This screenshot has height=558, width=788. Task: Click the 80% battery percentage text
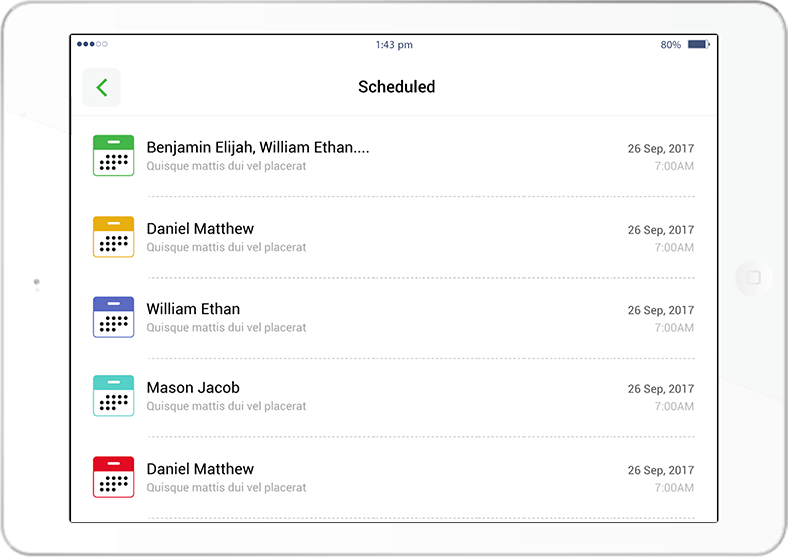pyautogui.click(x=670, y=45)
